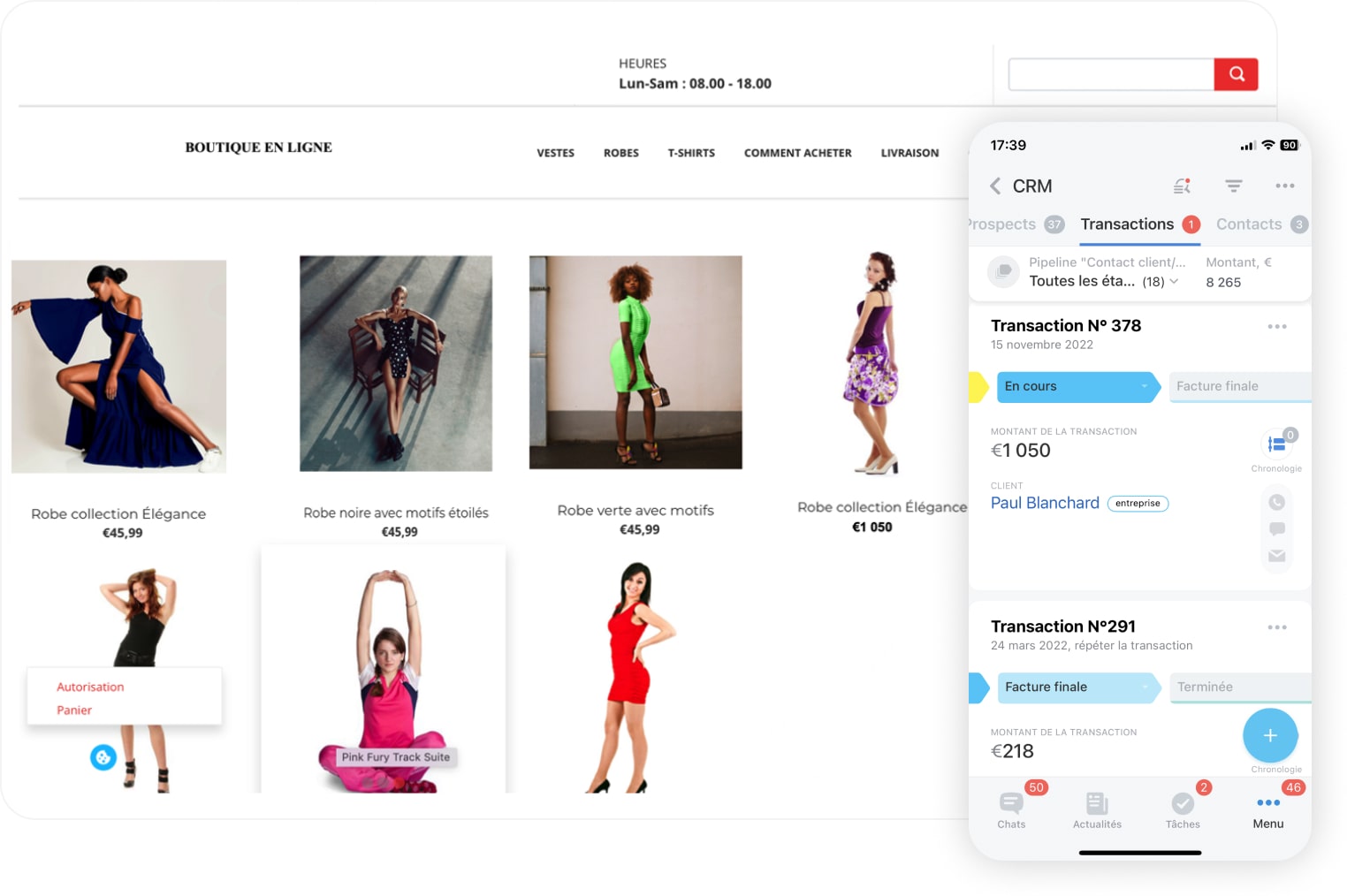This screenshot has width=1347, height=896.
Task: Select the ROBES menu item
Action: (620, 153)
